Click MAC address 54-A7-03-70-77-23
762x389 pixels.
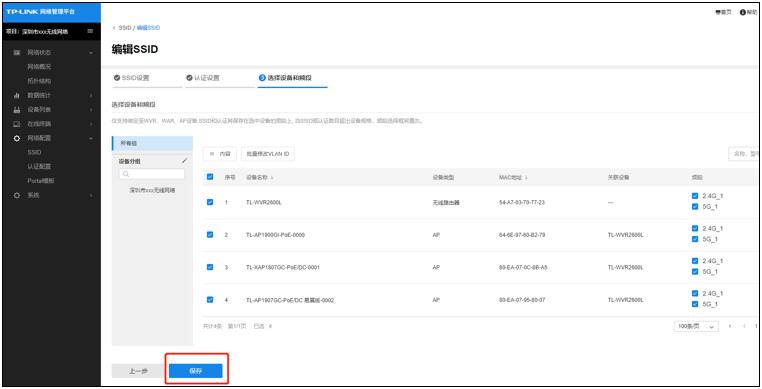(x=522, y=202)
